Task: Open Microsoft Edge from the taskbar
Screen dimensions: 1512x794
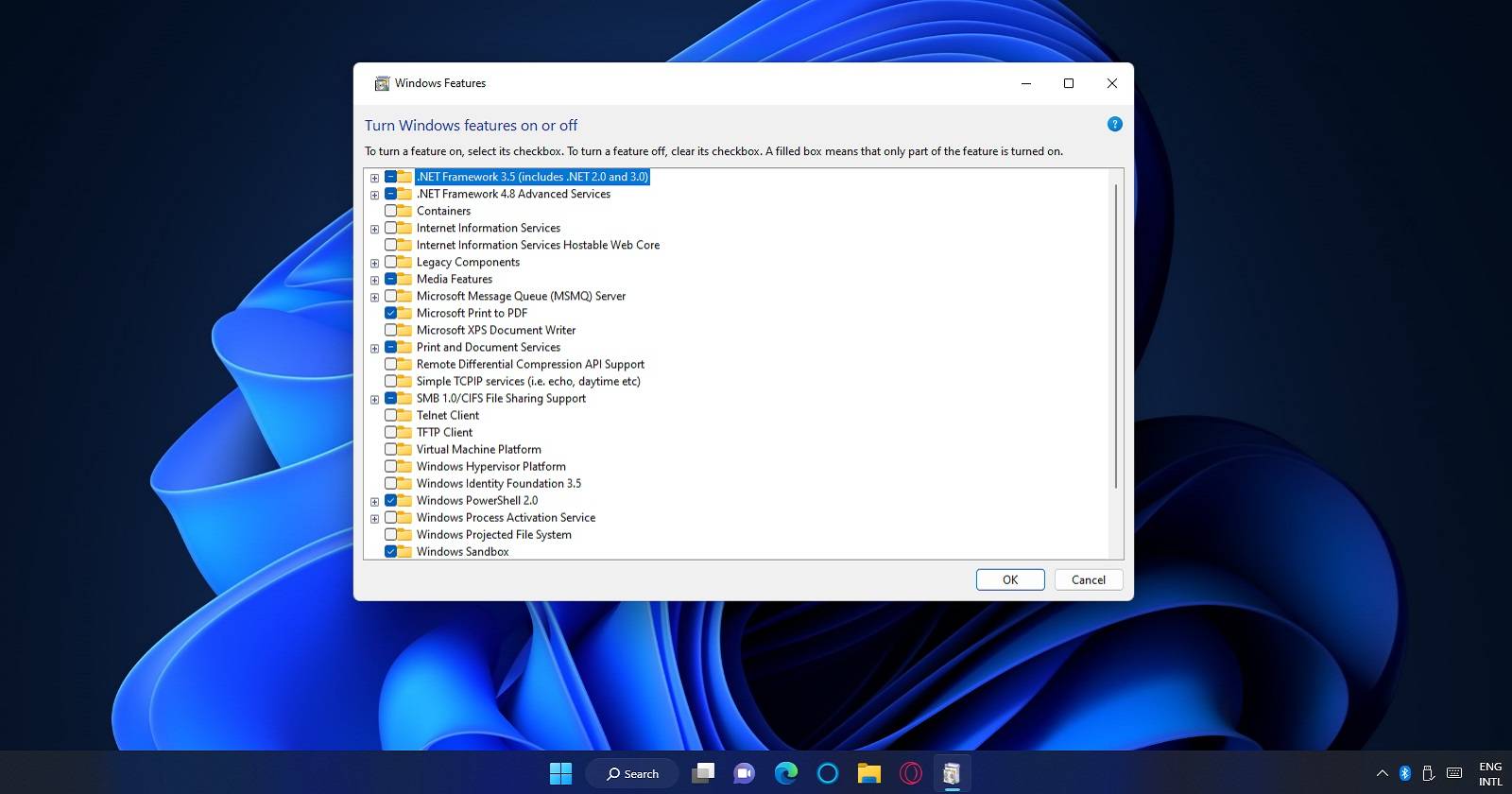Action: [x=785, y=773]
